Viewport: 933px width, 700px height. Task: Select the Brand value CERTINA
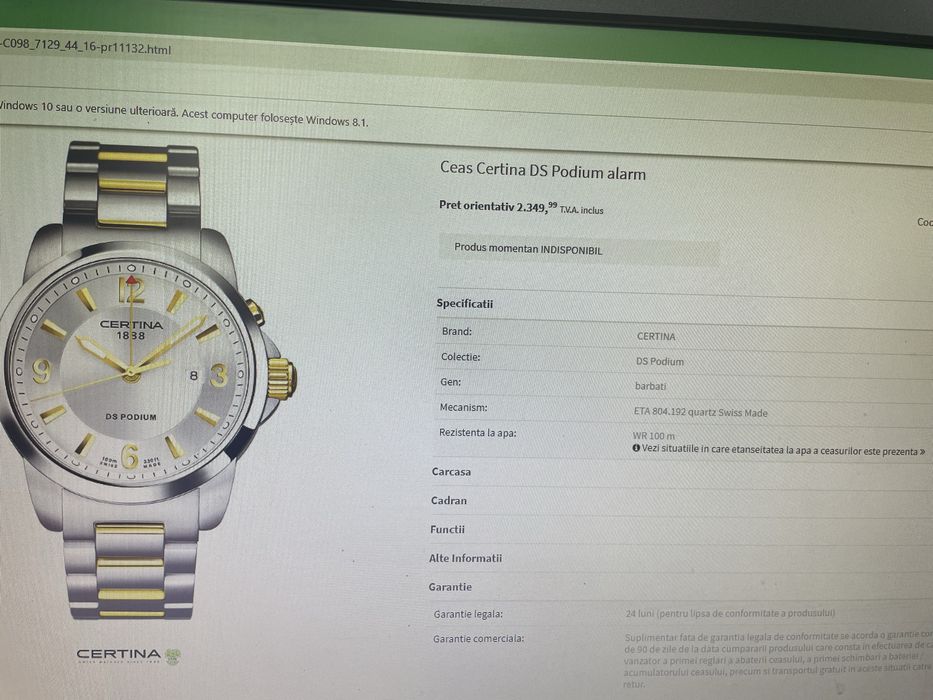coord(656,336)
